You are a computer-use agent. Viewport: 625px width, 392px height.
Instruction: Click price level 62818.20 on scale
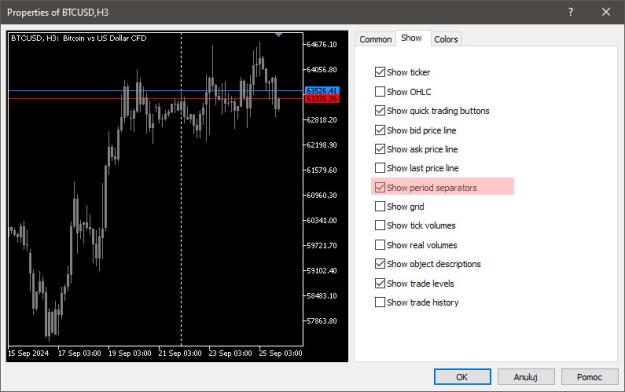point(322,120)
